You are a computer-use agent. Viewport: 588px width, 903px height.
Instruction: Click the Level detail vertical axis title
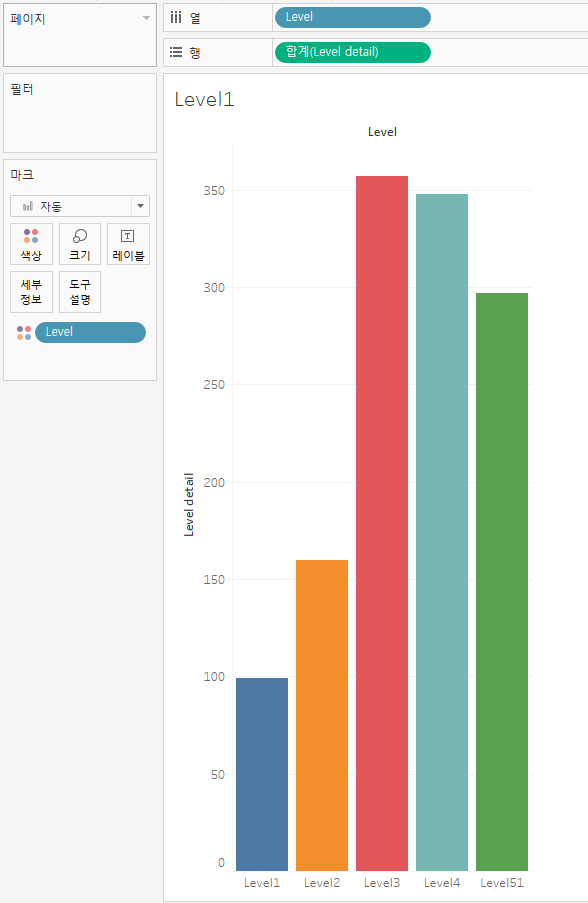tap(189, 505)
